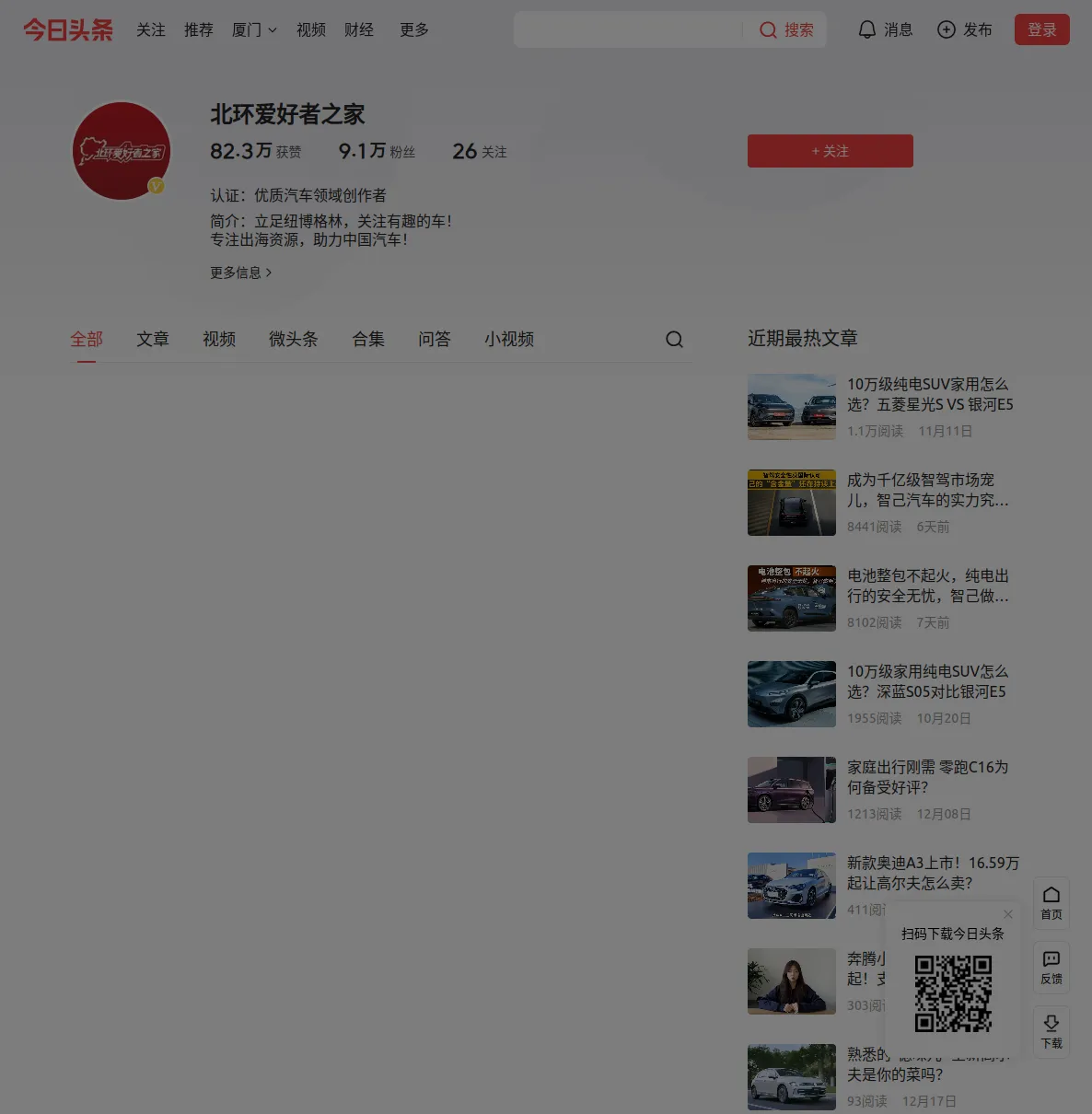Switch to the 问答 tab
This screenshot has height=1114, width=1092.
[435, 340]
